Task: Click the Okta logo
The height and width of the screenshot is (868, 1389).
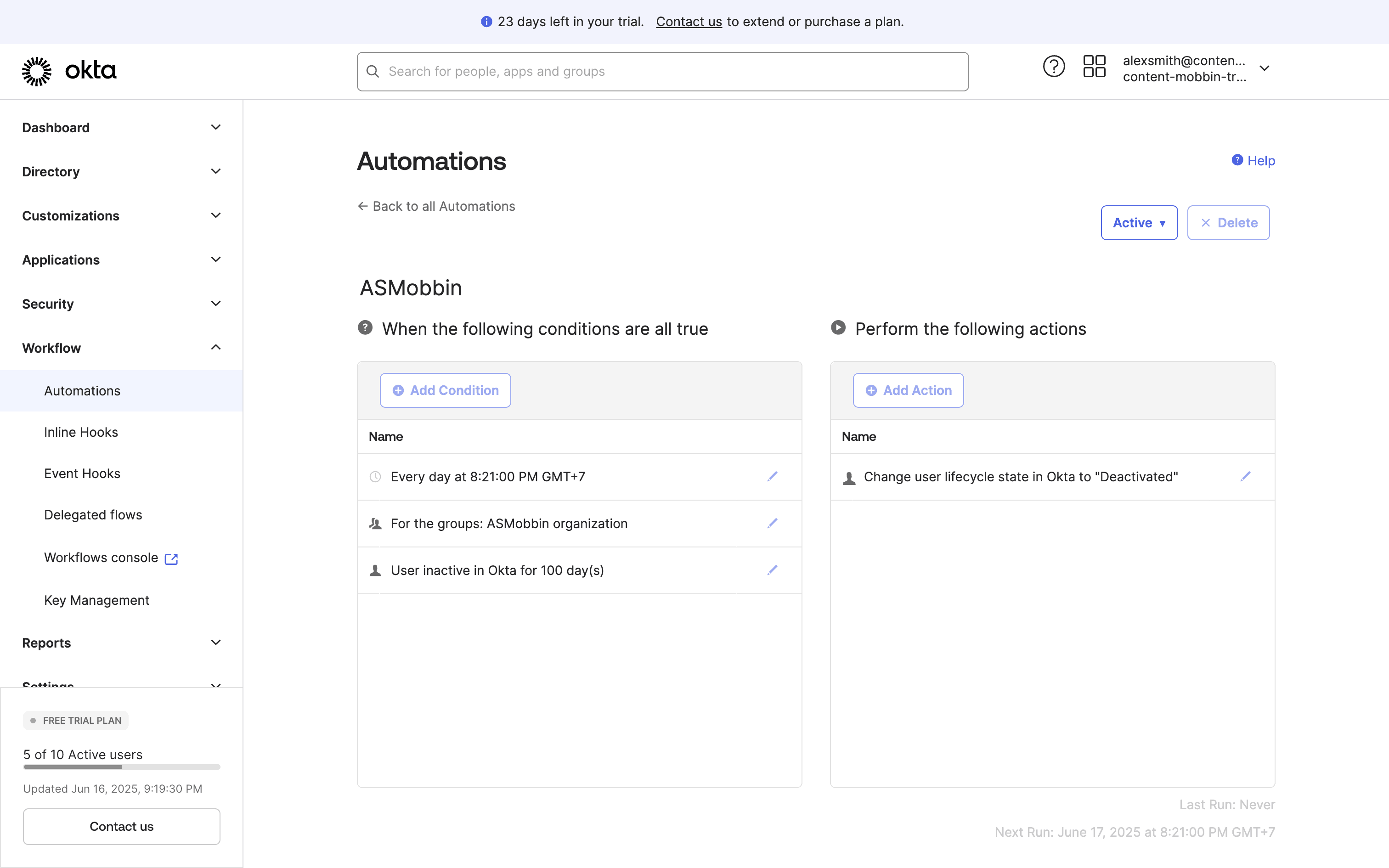Action: tap(69, 71)
